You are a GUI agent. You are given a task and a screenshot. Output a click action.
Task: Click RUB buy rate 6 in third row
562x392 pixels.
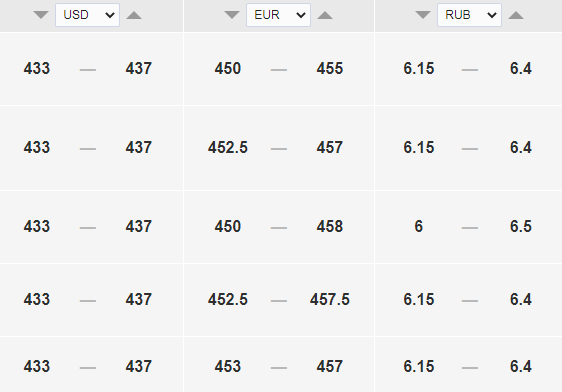pyautogui.click(x=419, y=226)
